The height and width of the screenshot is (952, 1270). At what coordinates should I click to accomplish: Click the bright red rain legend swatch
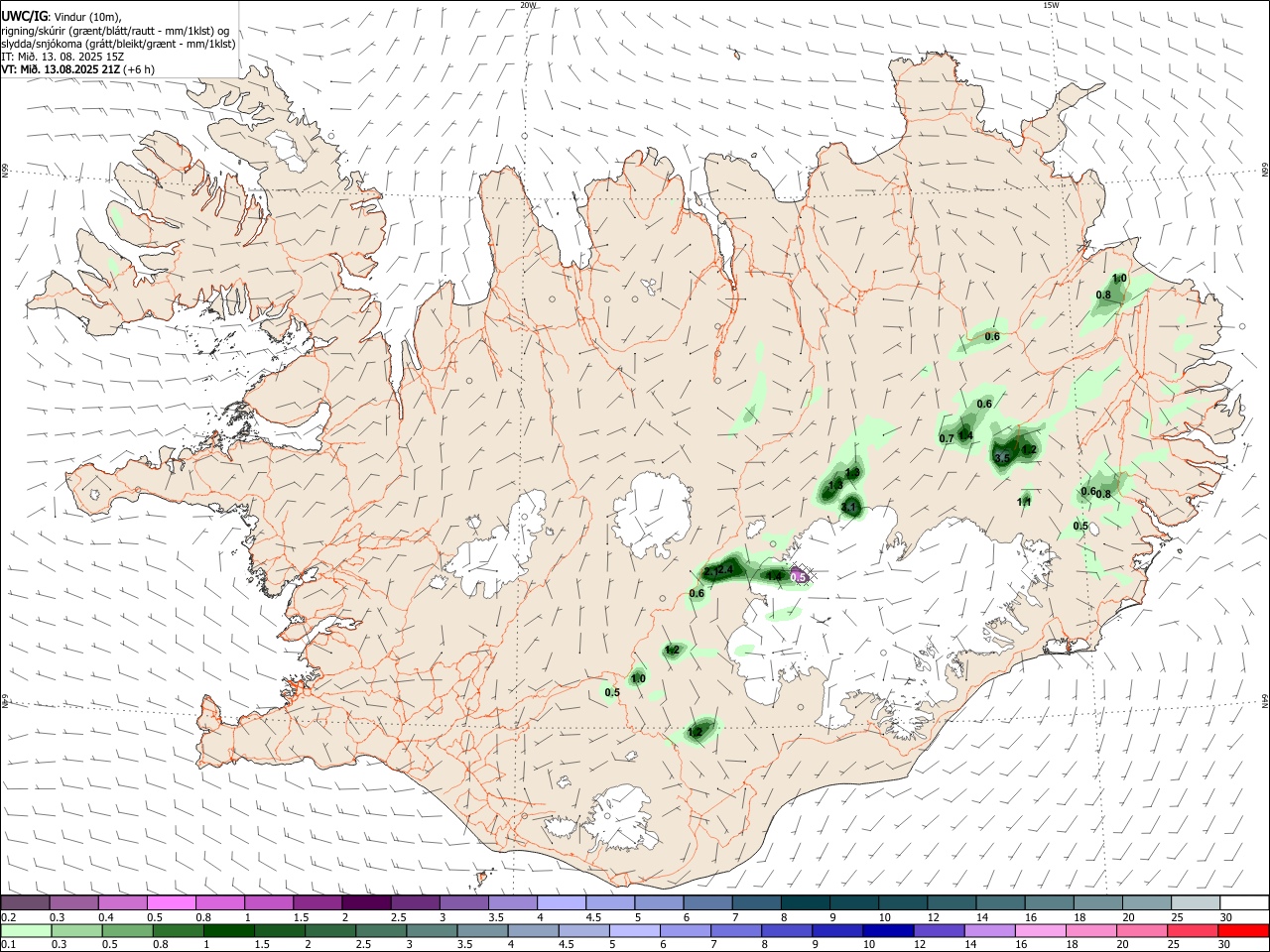[x=1243, y=930]
